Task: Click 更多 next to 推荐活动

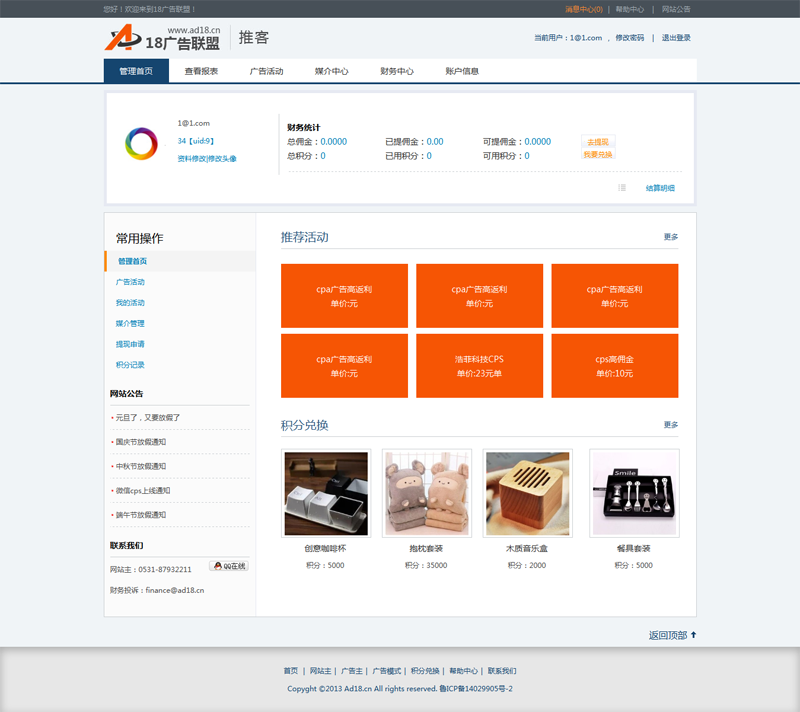Action: point(671,237)
